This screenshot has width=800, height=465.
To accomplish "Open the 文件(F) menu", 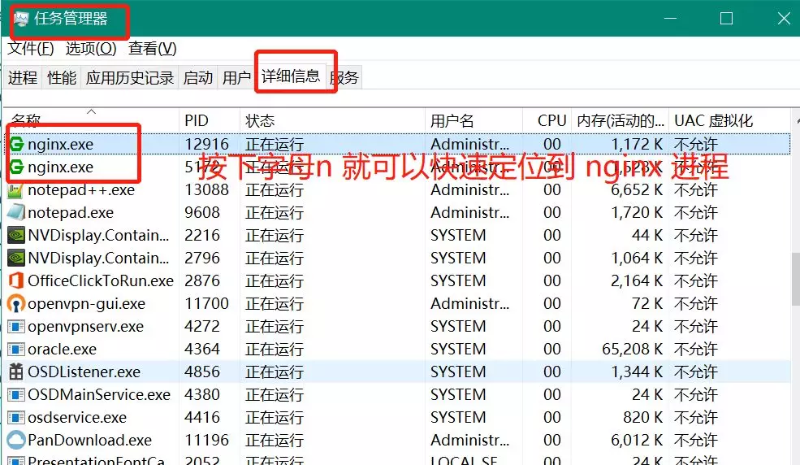I will pyautogui.click(x=31, y=48).
